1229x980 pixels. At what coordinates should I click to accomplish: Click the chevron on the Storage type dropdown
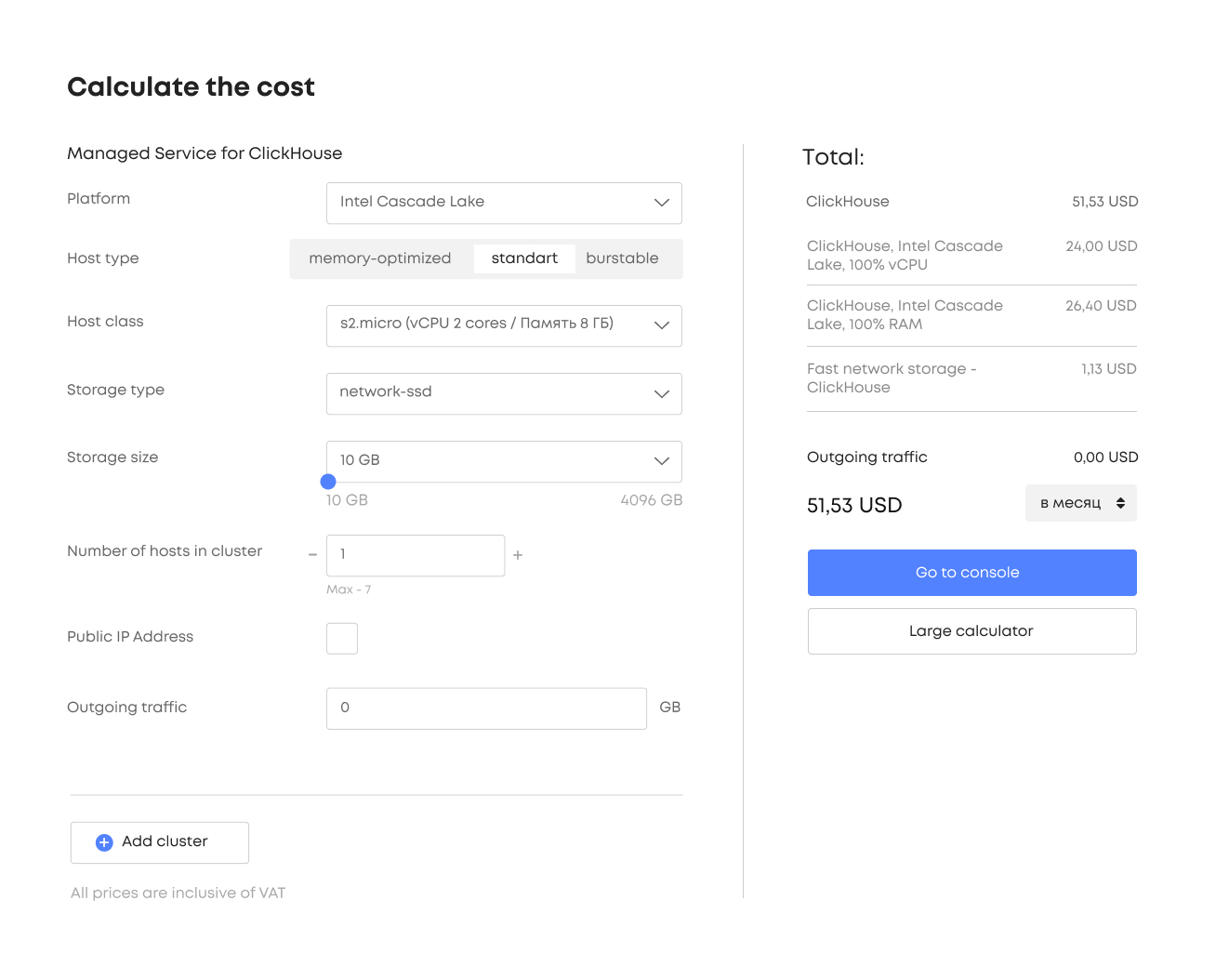661,393
